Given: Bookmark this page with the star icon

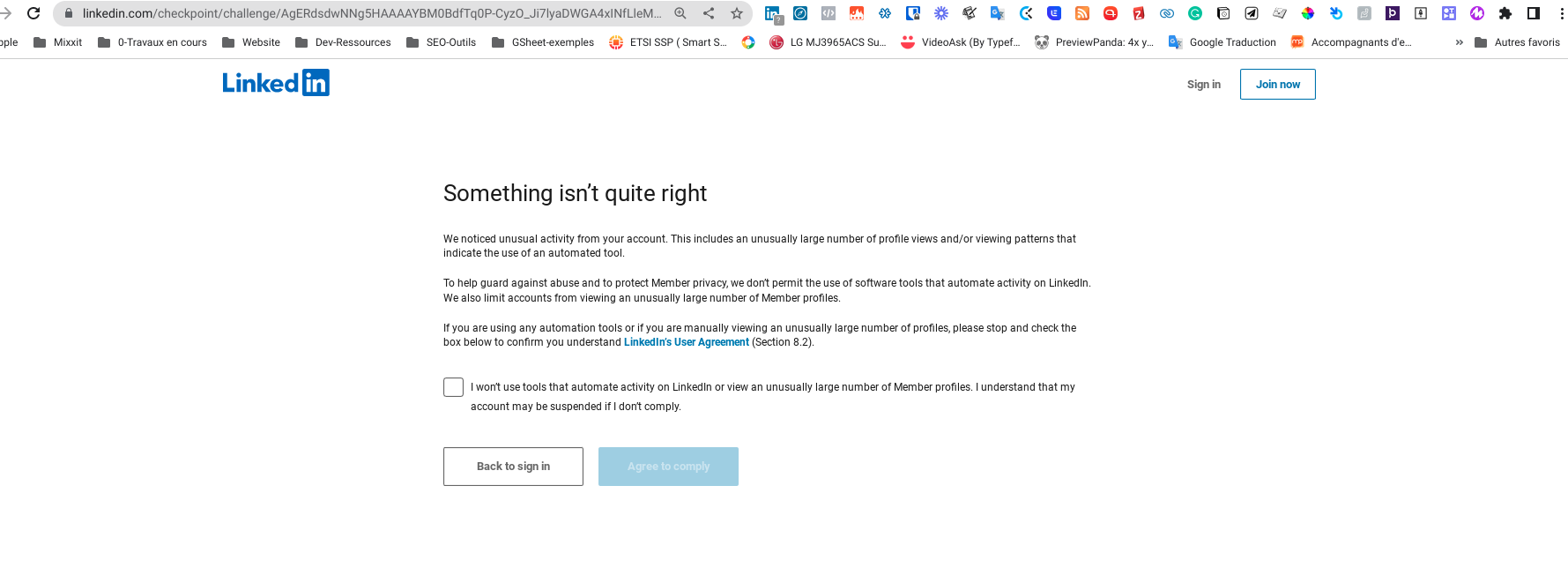Looking at the screenshot, I should (x=737, y=13).
